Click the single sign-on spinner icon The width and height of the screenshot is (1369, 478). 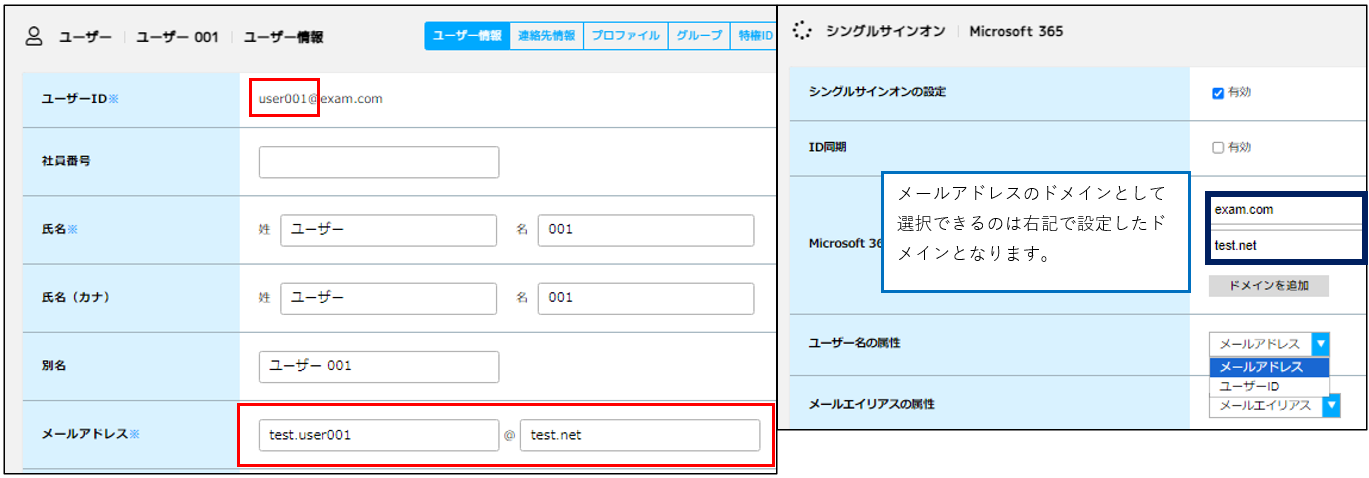coord(801,31)
